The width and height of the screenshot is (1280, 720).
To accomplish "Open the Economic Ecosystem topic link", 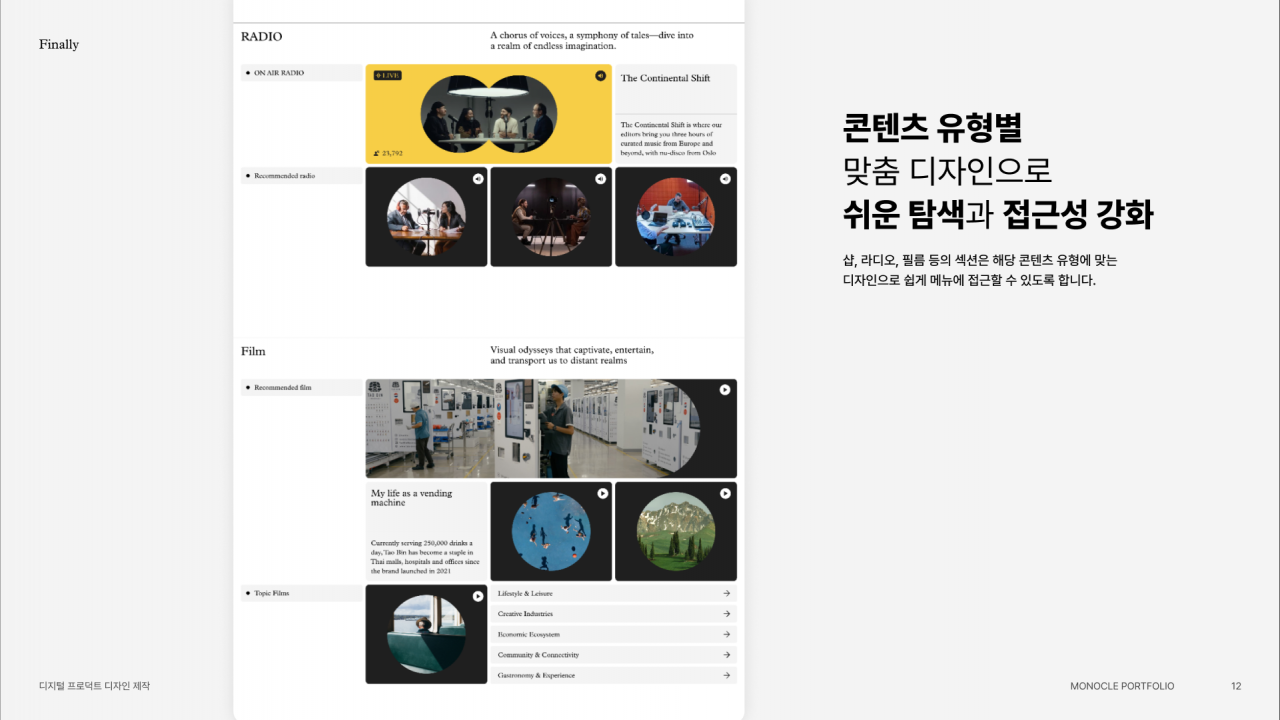I will pyautogui.click(x=528, y=634).
